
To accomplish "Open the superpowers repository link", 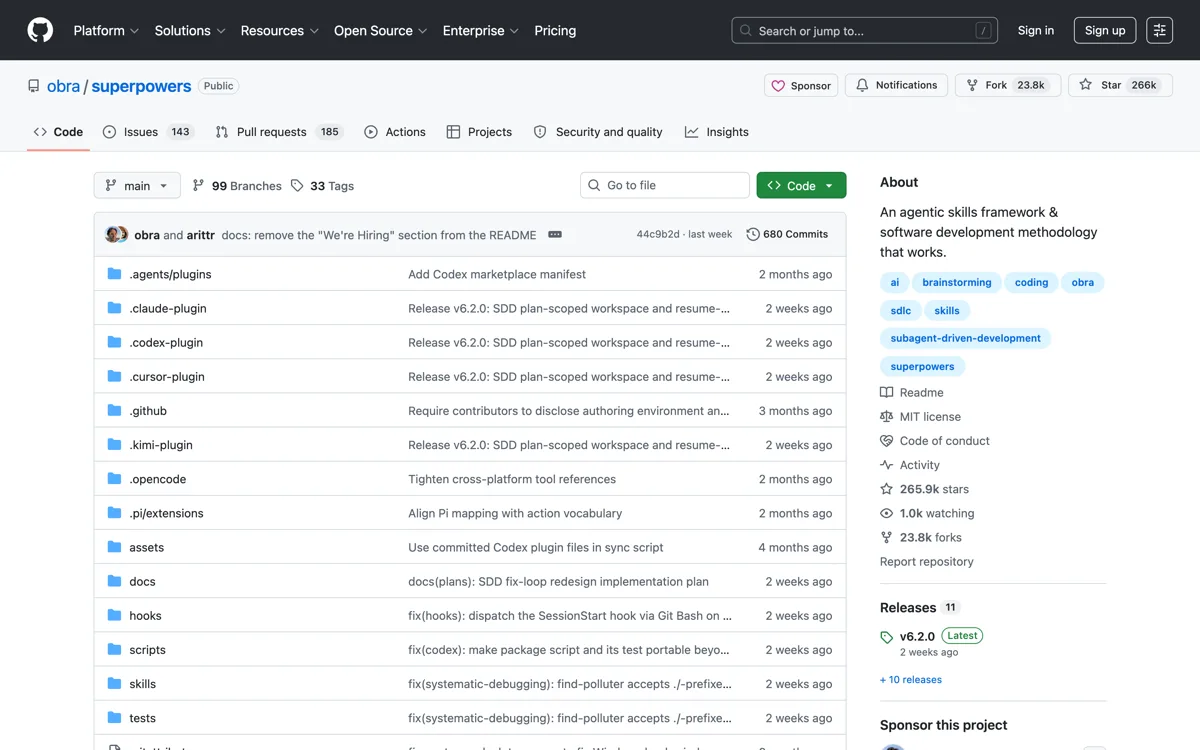I will point(141,86).
